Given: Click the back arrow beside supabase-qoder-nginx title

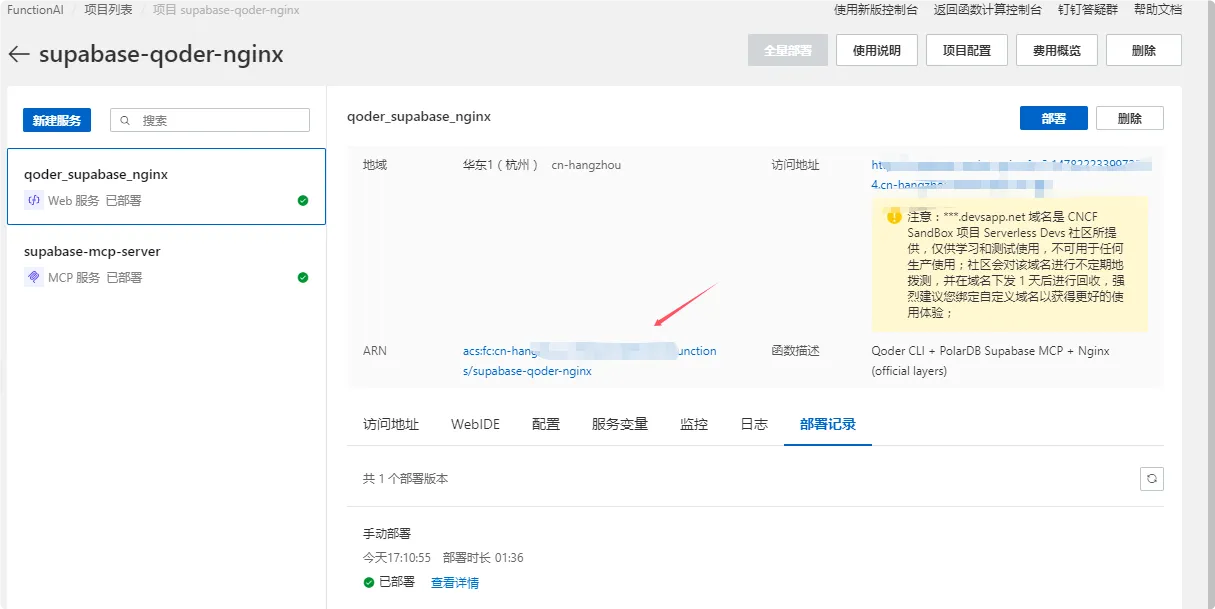Looking at the screenshot, I should [x=19, y=56].
